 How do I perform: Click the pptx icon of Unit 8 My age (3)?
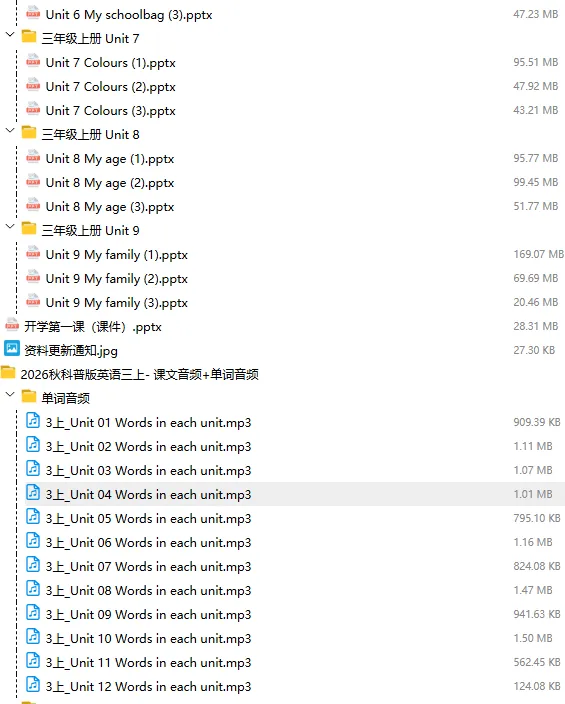[33, 205]
